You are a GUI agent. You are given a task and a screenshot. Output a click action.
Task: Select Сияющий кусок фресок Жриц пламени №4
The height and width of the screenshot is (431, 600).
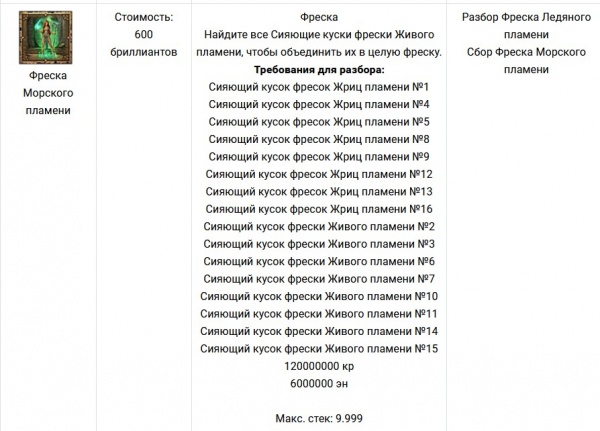tap(319, 104)
